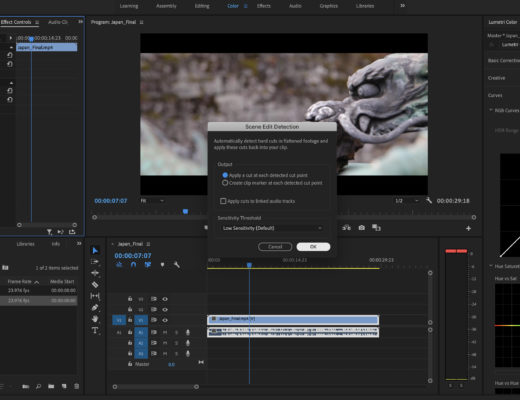Toggle lock on V1 track

pyautogui.click(x=130, y=320)
